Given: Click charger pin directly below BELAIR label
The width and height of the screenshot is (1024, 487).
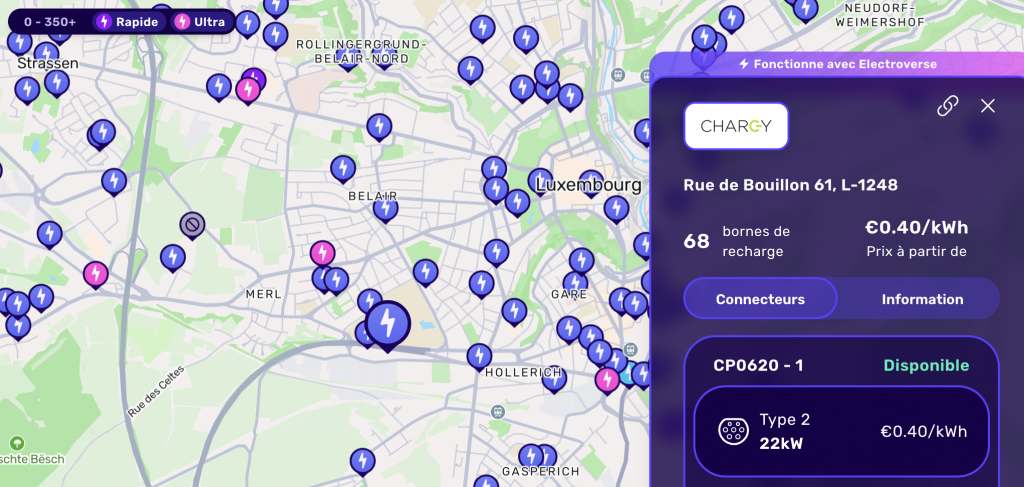Looking at the screenshot, I should [385, 209].
